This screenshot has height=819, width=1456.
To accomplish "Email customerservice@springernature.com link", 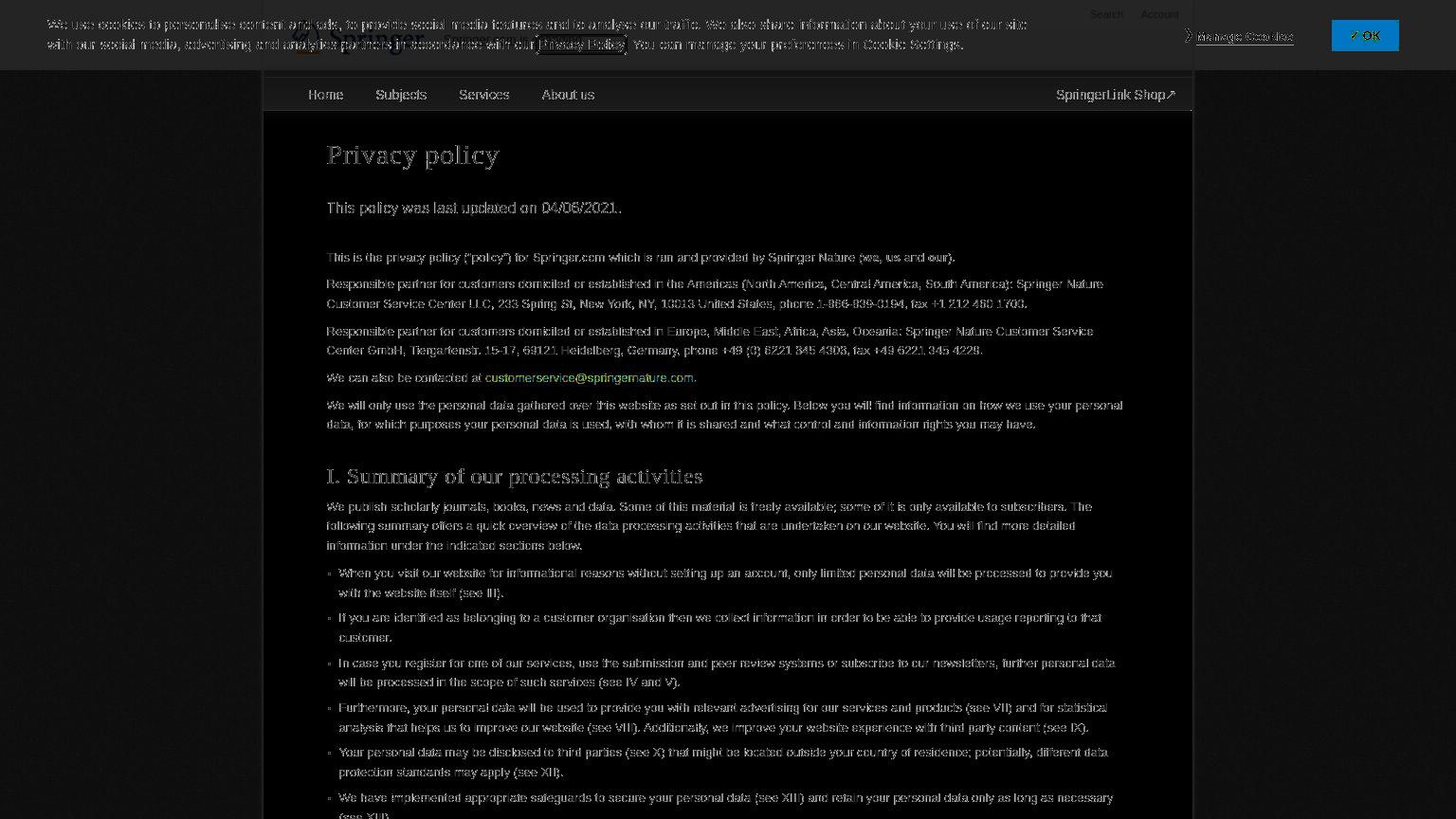I will [x=589, y=377].
